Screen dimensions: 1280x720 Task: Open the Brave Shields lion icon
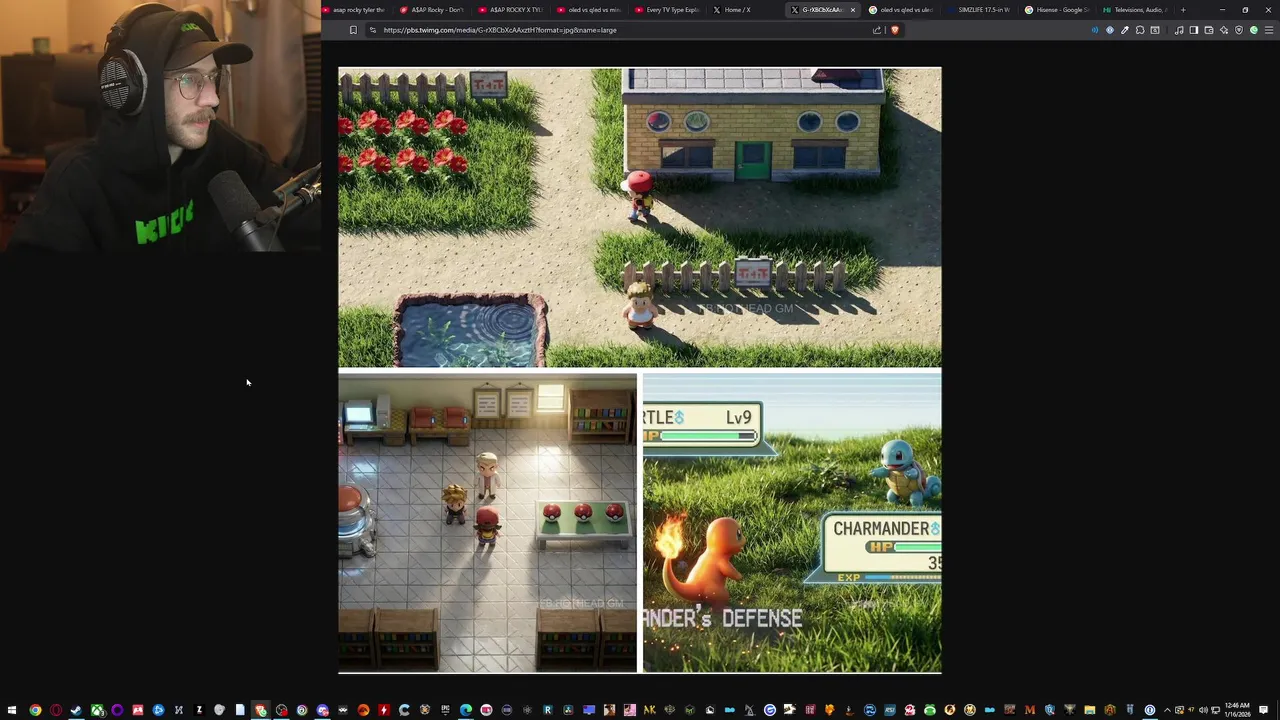point(895,30)
